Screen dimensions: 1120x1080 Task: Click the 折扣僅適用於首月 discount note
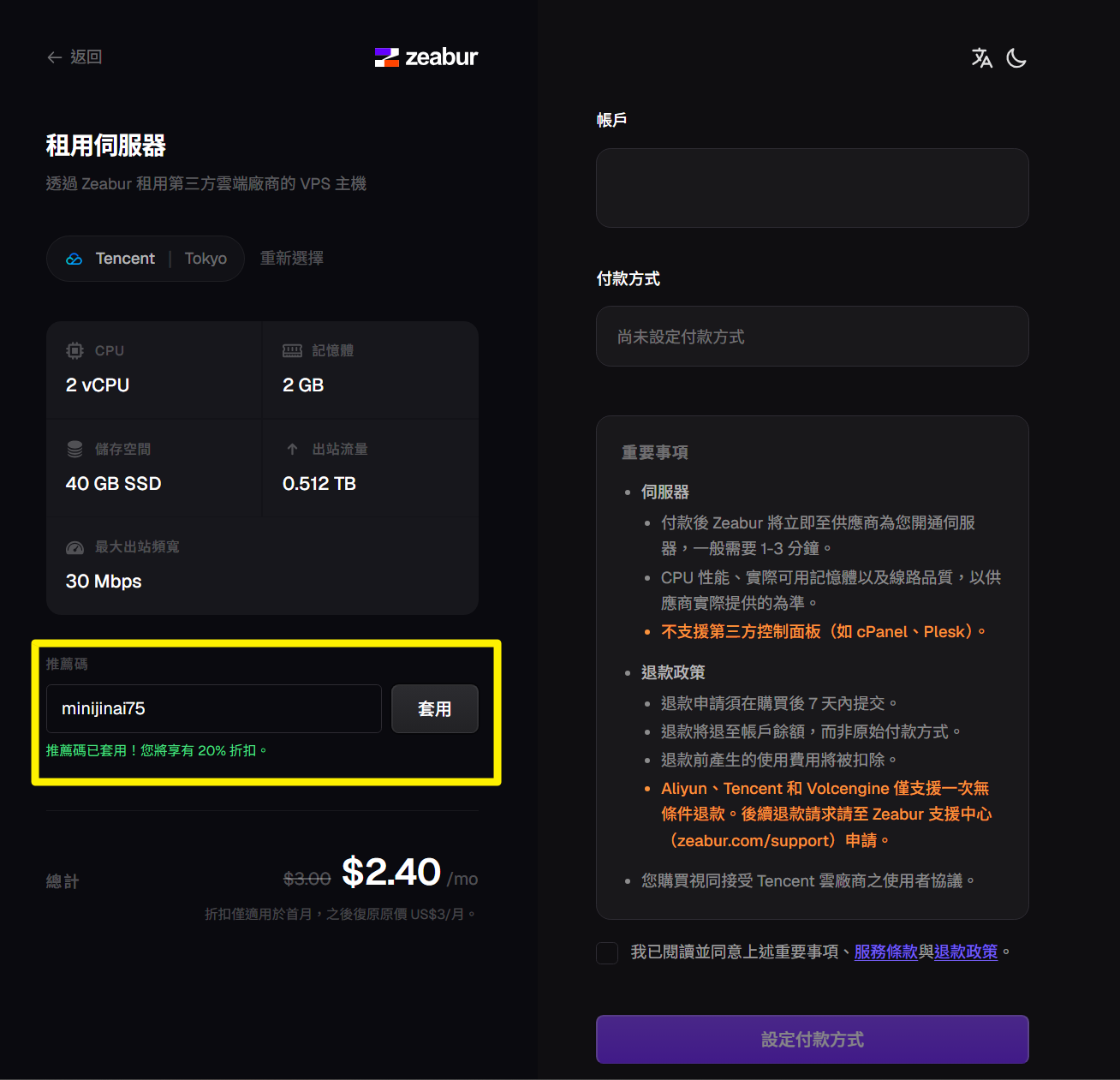click(341, 915)
